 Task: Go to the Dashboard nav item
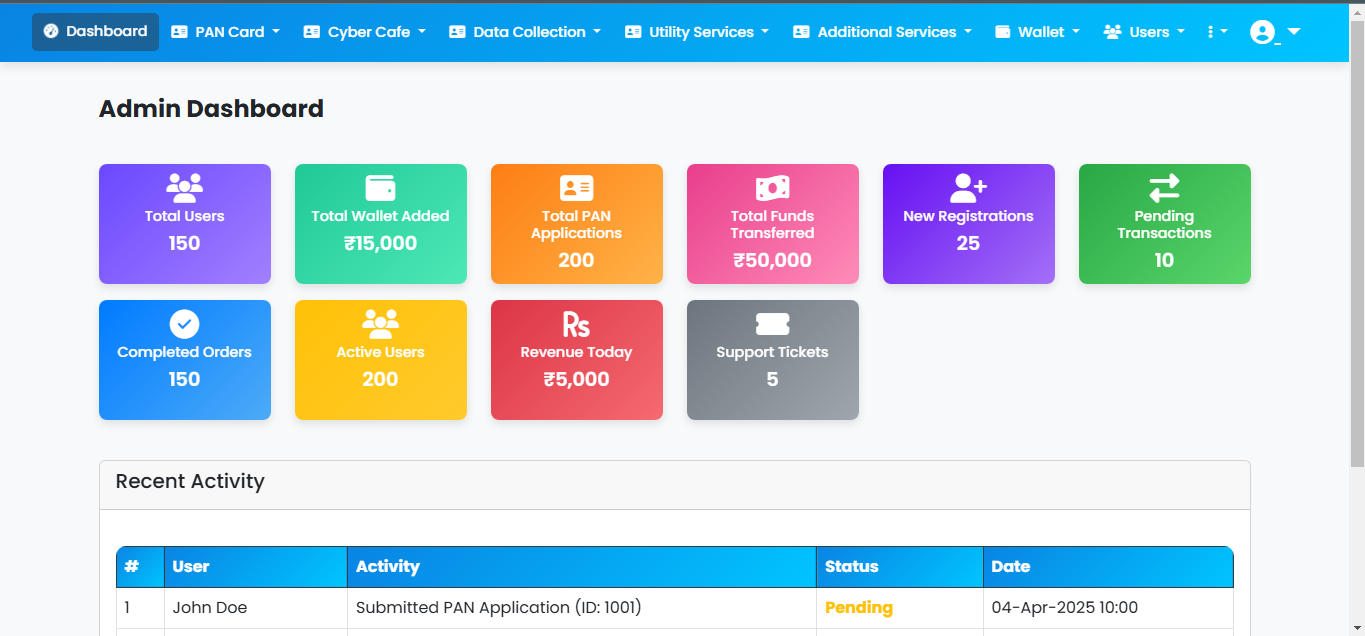click(x=95, y=32)
